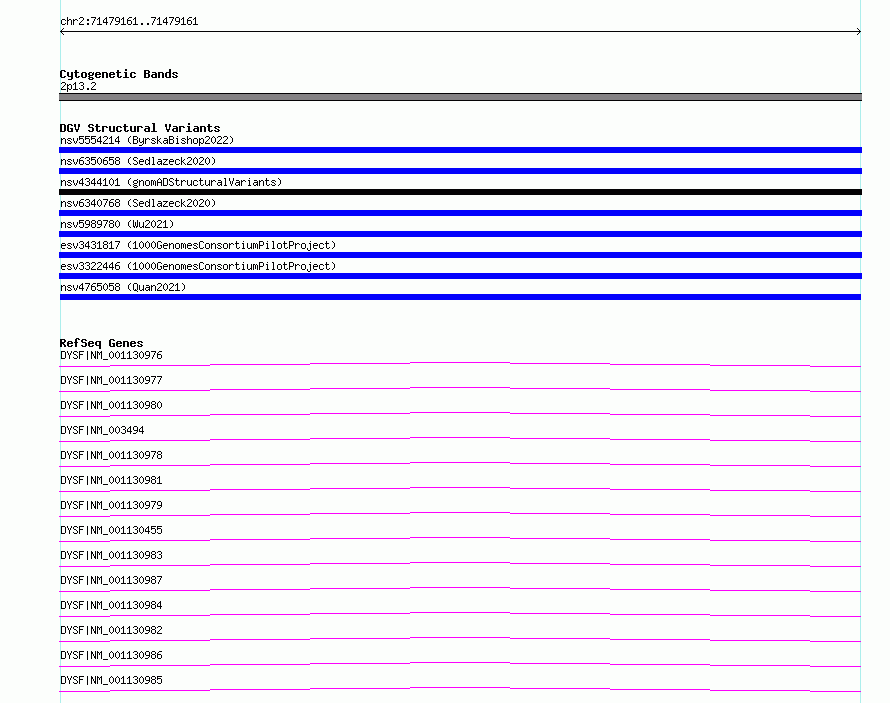Click the blue bar under esv3322446
Viewport: 890px width, 703px height.
pos(460,276)
